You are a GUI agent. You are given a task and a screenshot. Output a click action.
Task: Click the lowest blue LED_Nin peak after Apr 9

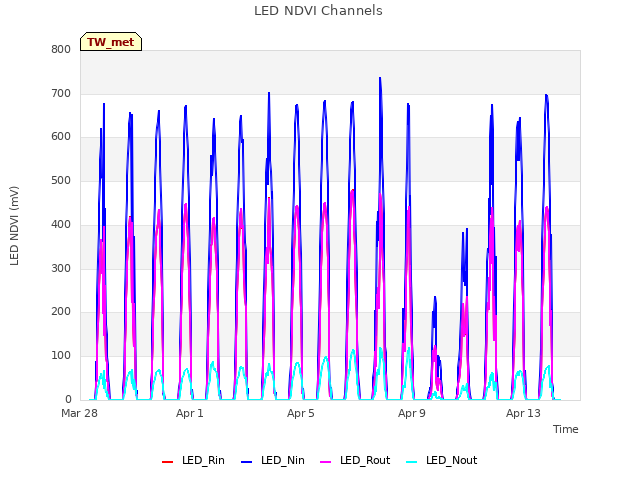[435, 297]
